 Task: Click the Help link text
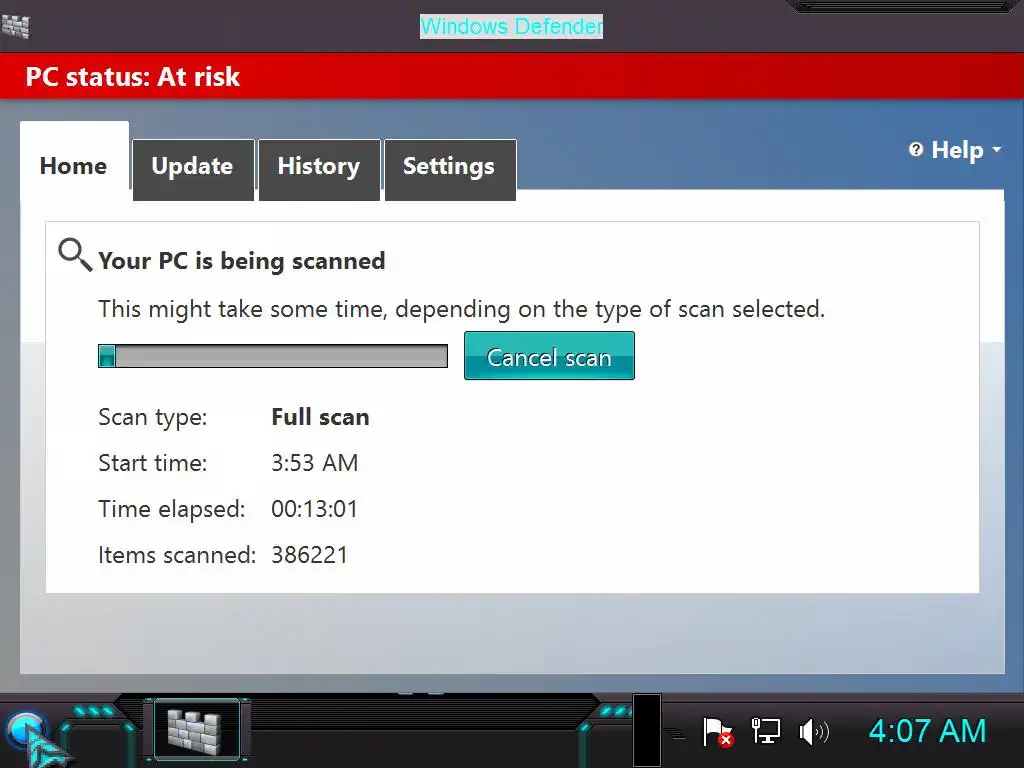point(957,150)
